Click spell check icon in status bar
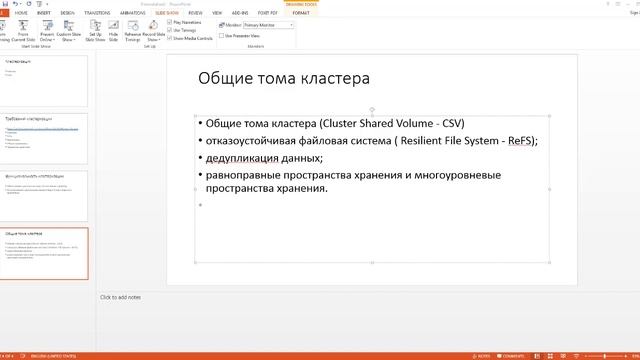The width and height of the screenshot is (640, 360). 22,356
